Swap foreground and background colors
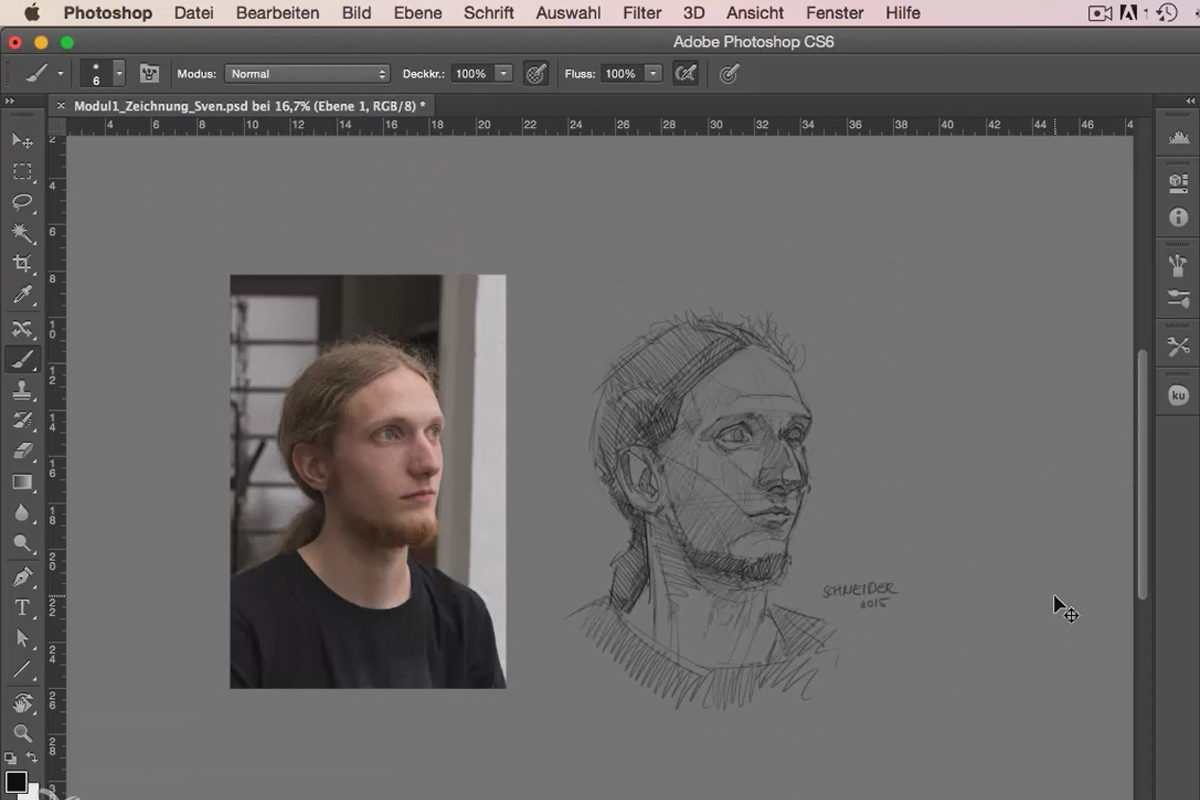1200x800 pixels. (x=32, y=757)
